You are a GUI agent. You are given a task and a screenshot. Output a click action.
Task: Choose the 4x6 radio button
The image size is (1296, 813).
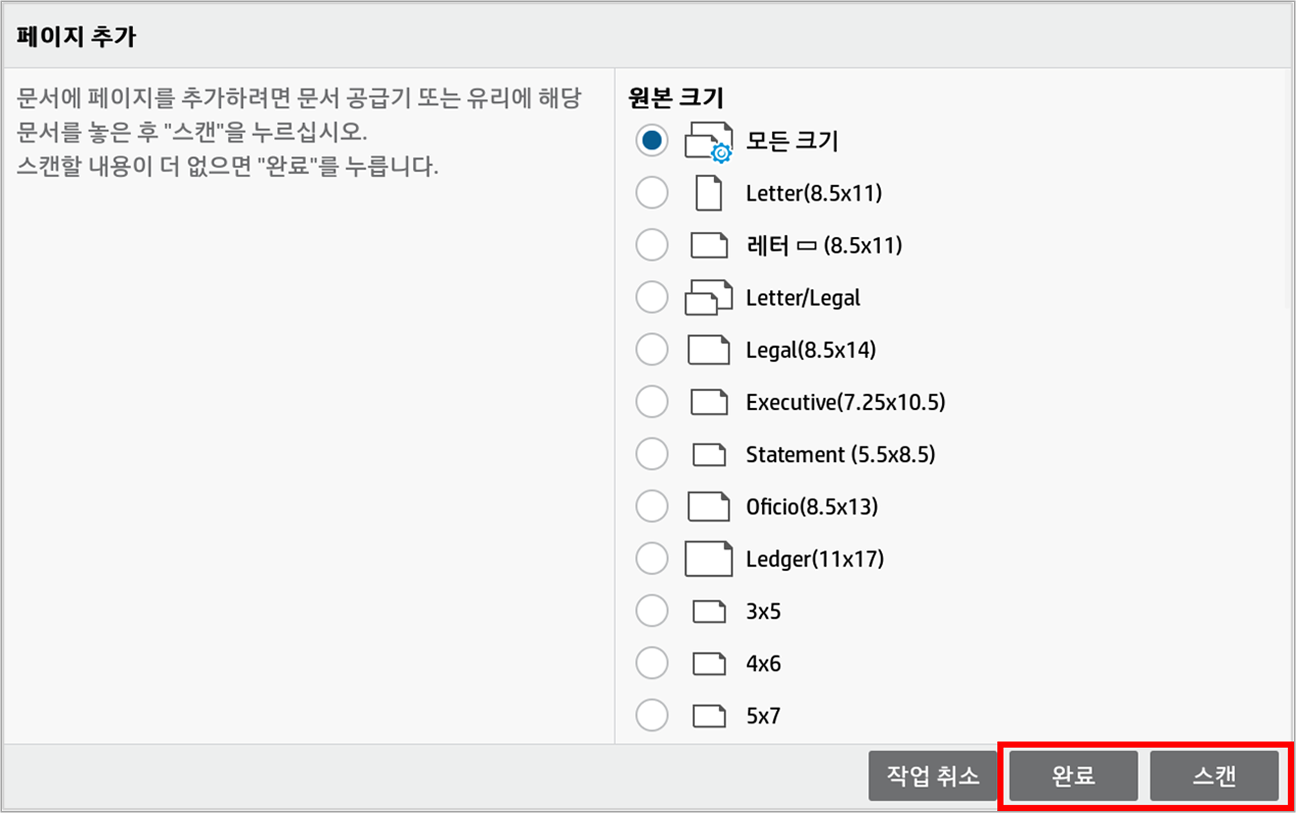pos(652,663)
